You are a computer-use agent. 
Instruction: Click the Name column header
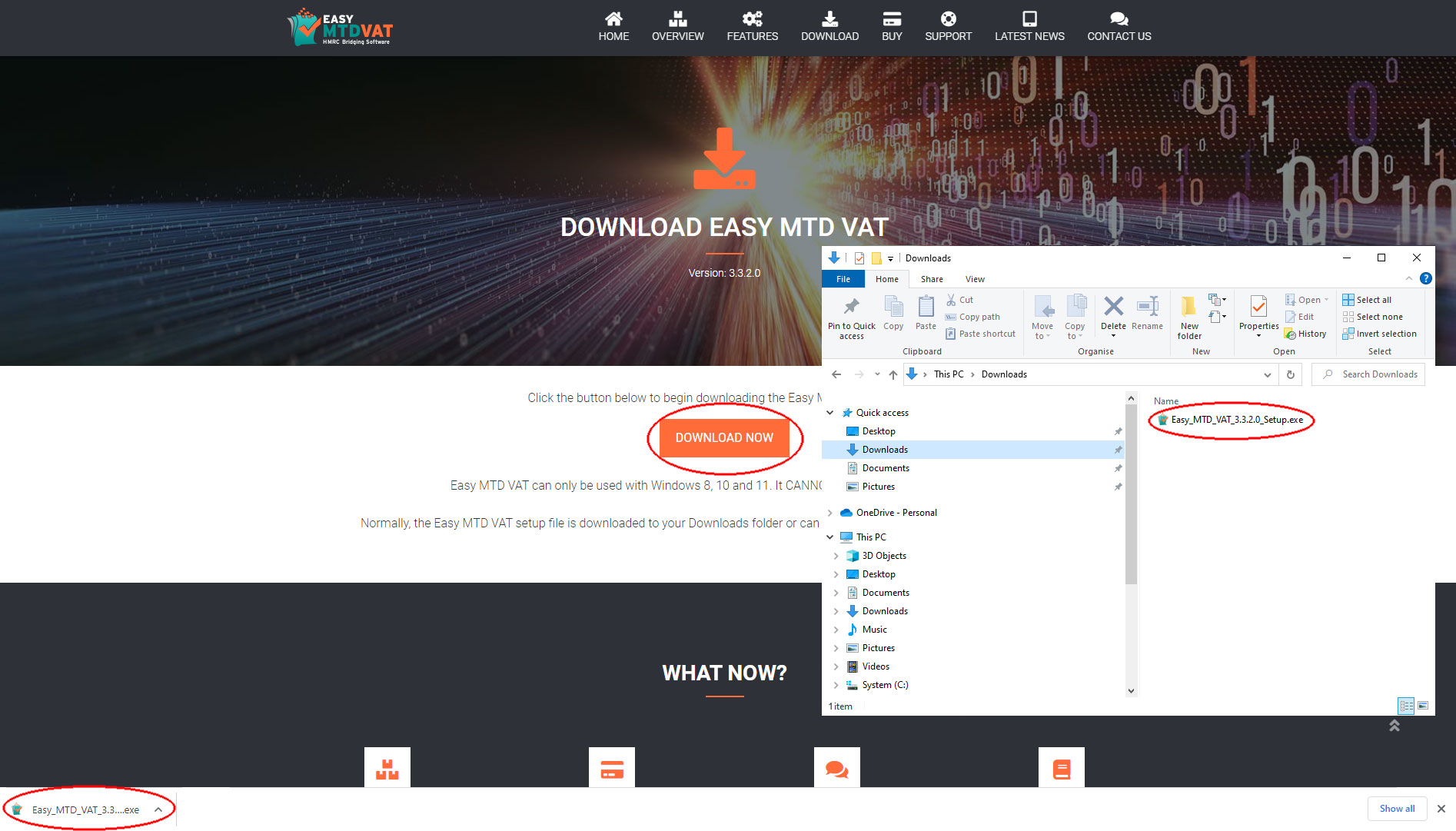pos(1165,401)
